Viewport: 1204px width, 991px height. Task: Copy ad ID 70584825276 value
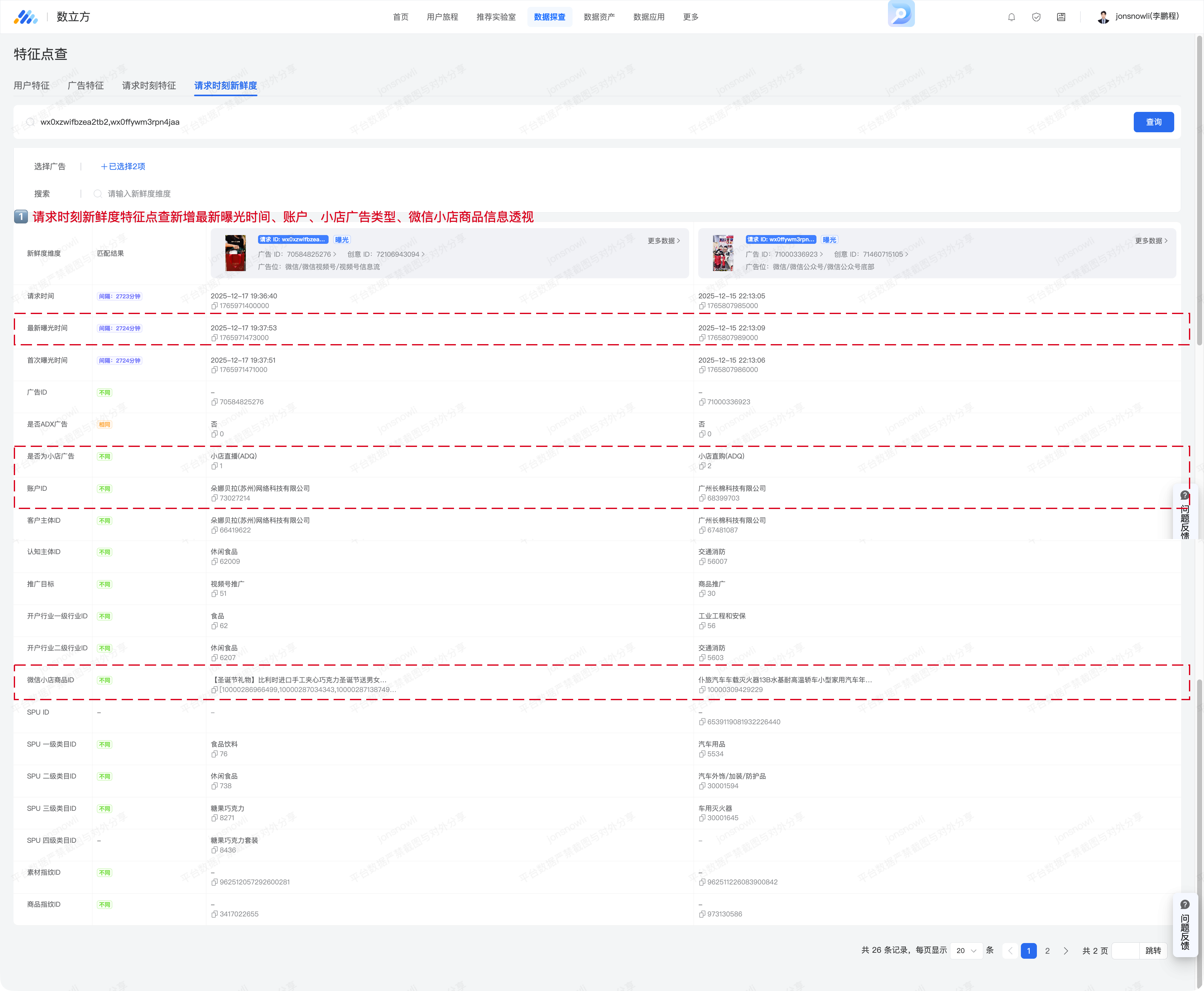214,402
